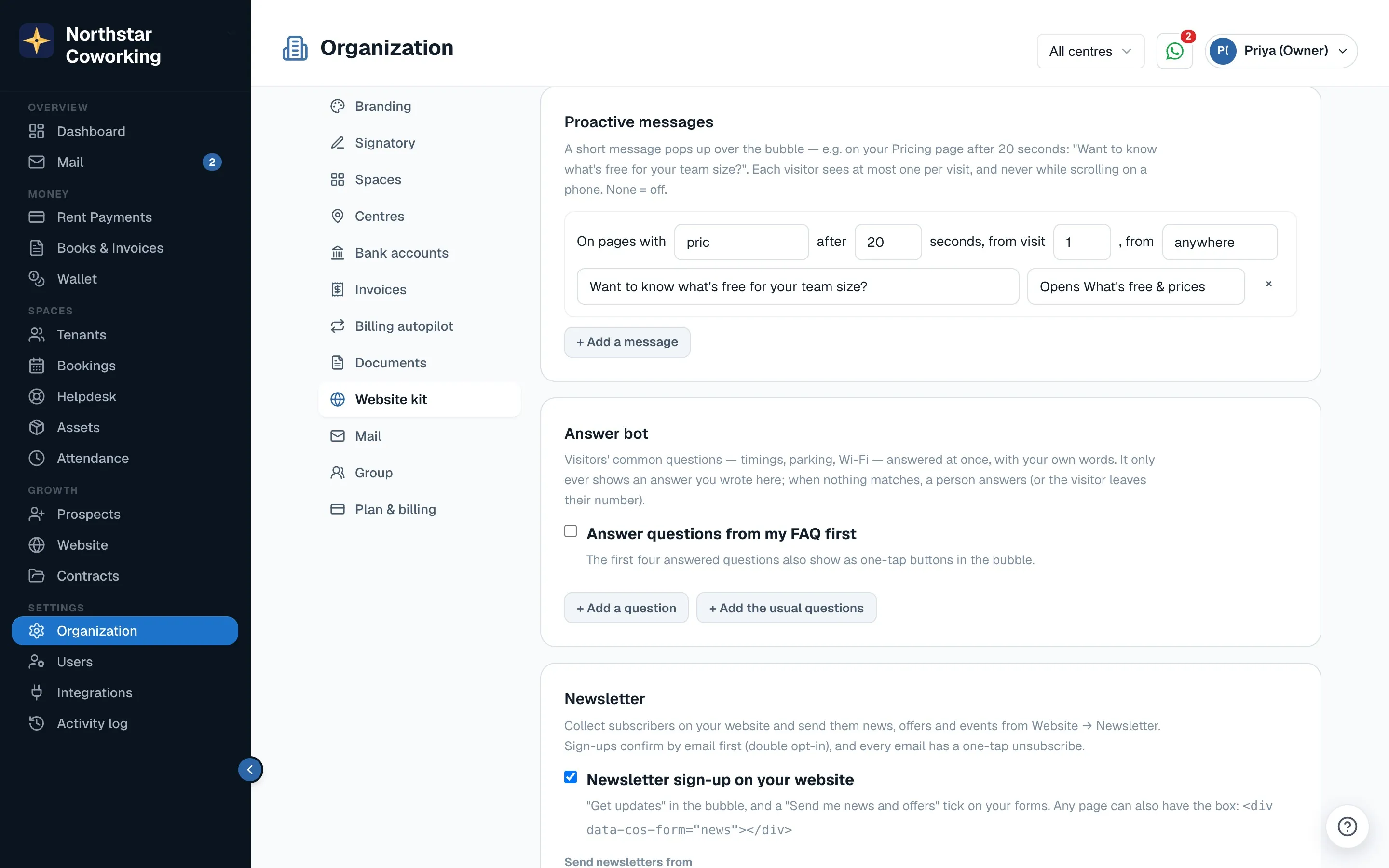Go to Organization in the sidebar
1389x868 pixels.
pos(124,631)
